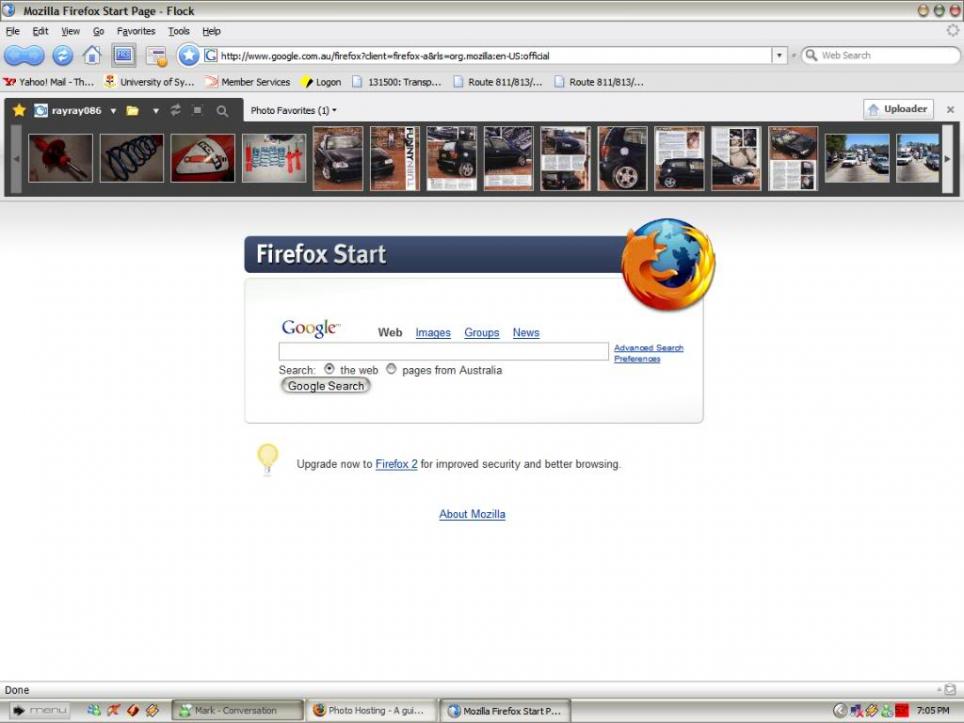
Task: Click the Google Search button
Action: 325,385
